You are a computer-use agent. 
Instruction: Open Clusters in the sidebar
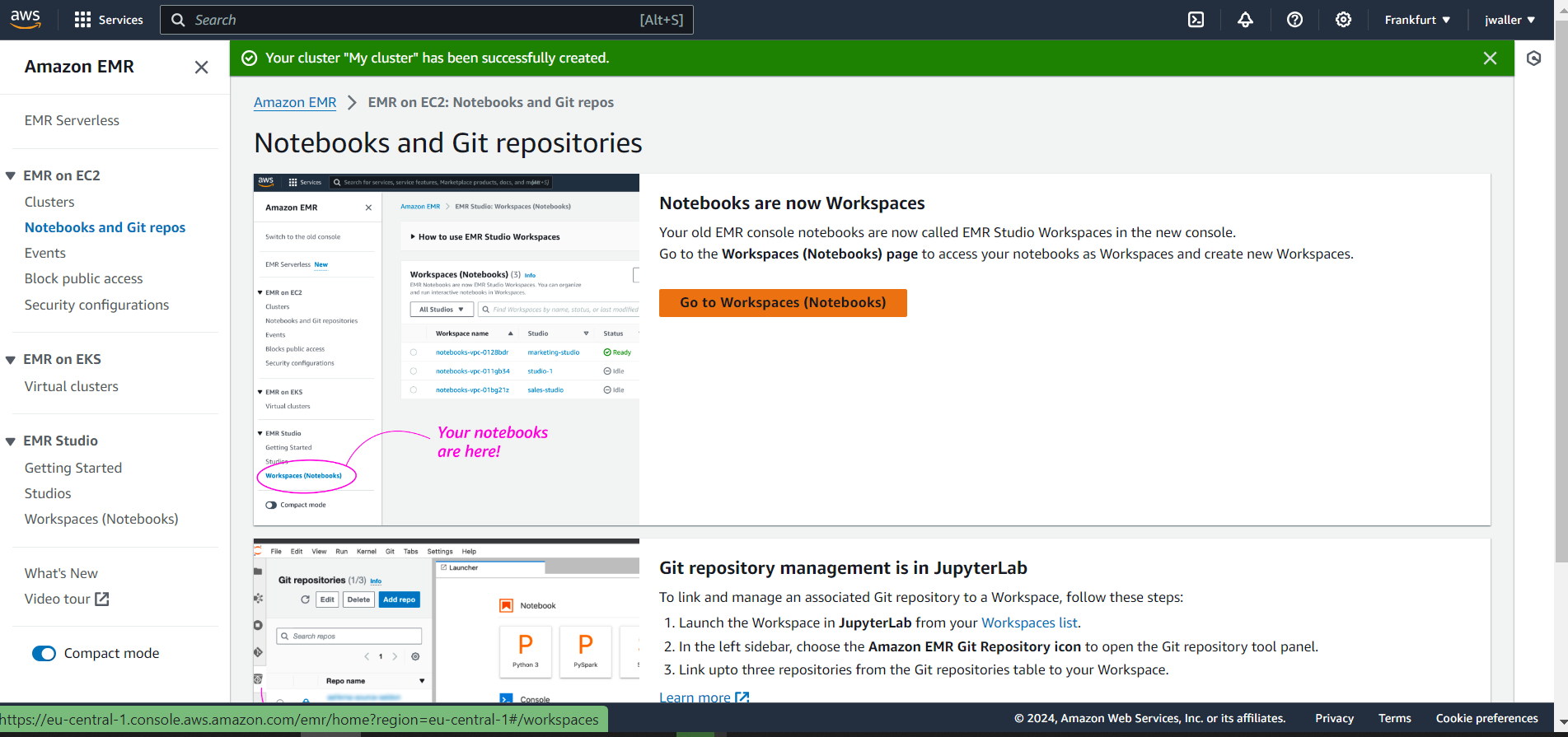point(49,202)
